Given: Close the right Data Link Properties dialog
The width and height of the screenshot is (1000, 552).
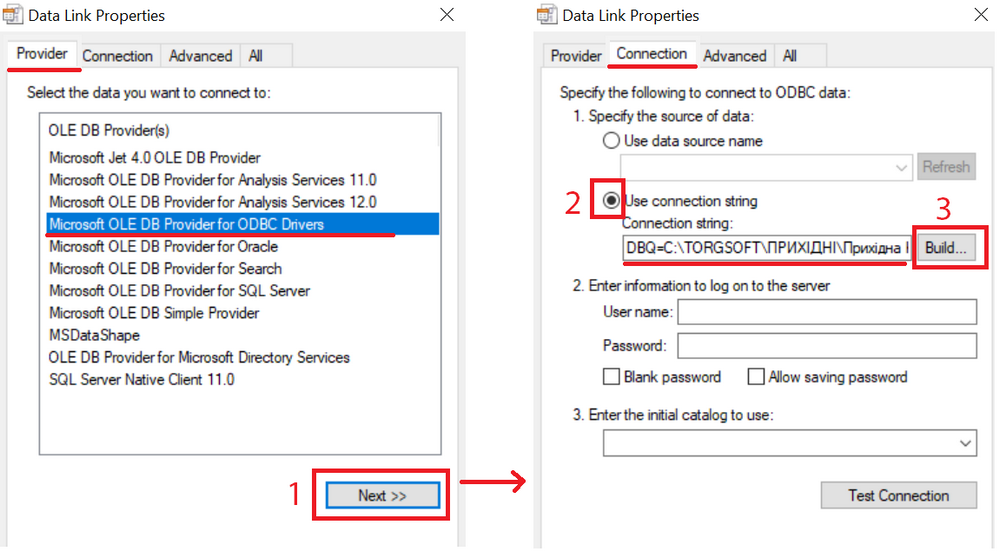Looking at the screenshot, I should (981, 14).
